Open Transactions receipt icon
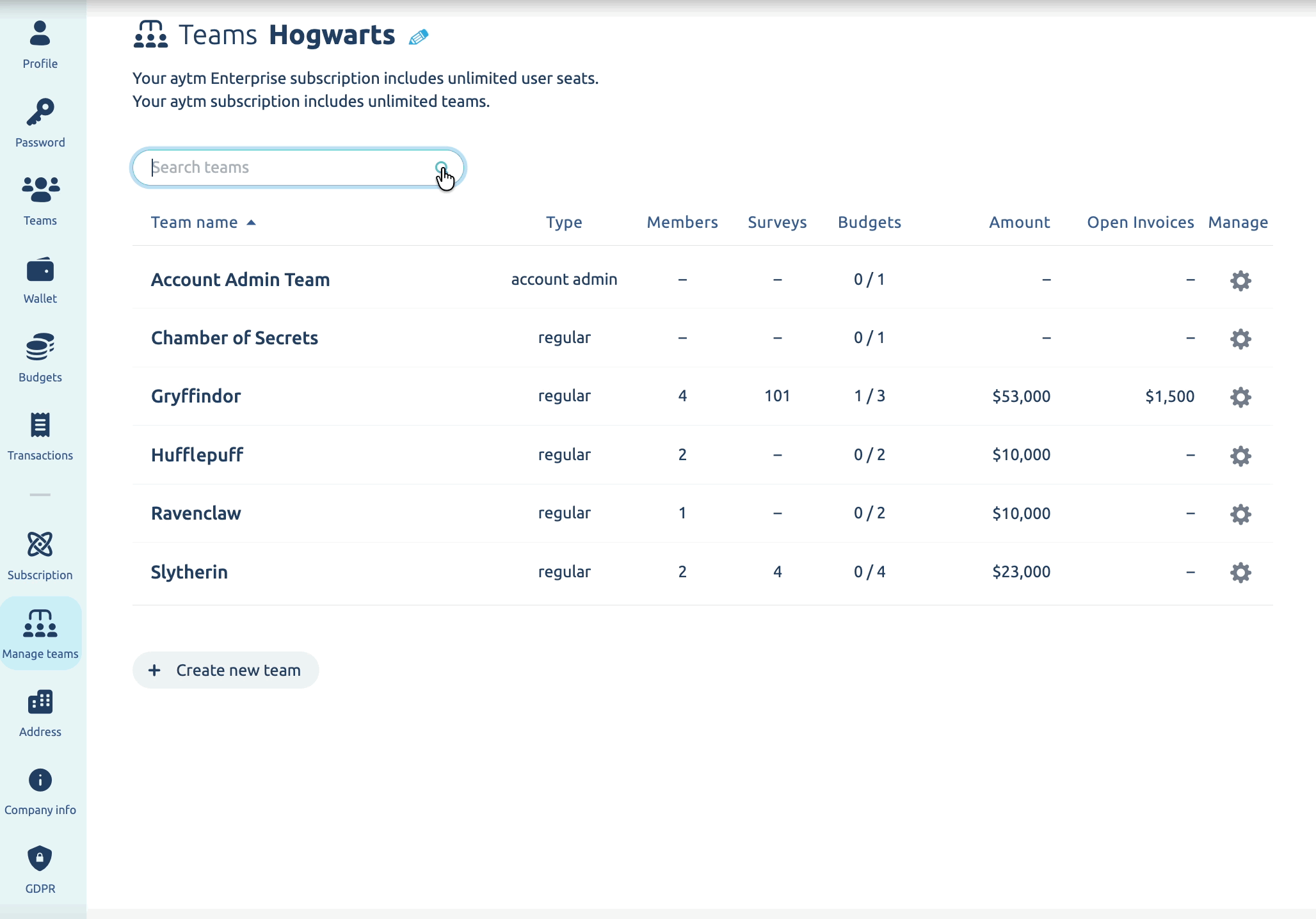Screen dimensions: 1316x919 click(x=40, y=425)
